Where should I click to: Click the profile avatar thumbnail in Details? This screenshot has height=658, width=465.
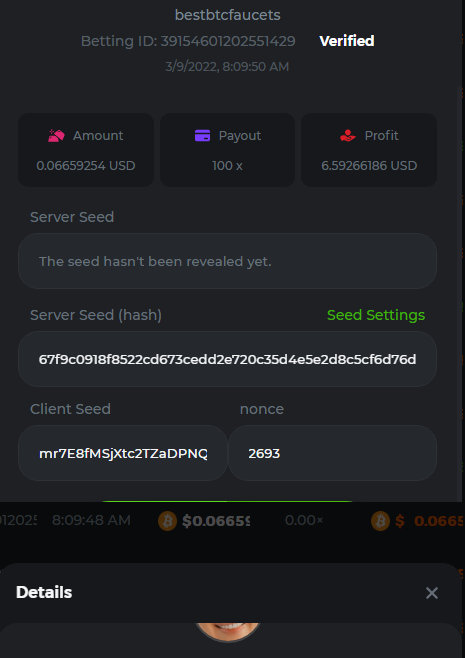tap(228, 632)
